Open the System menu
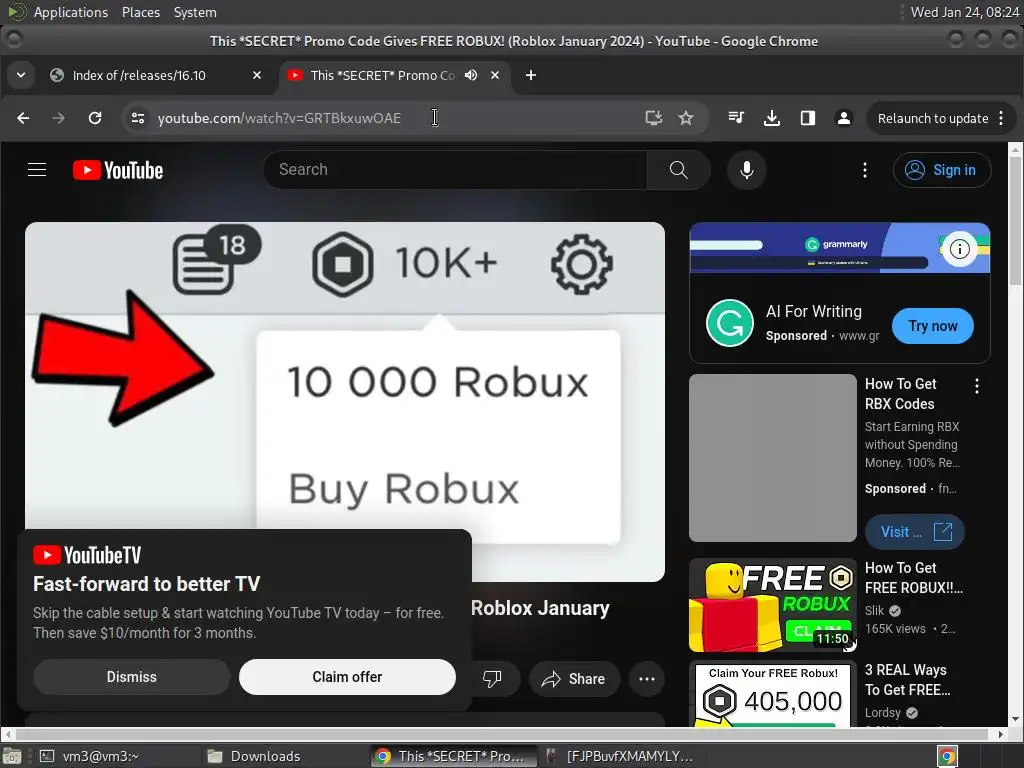The image size is (1024, 768). pos(195,12)
